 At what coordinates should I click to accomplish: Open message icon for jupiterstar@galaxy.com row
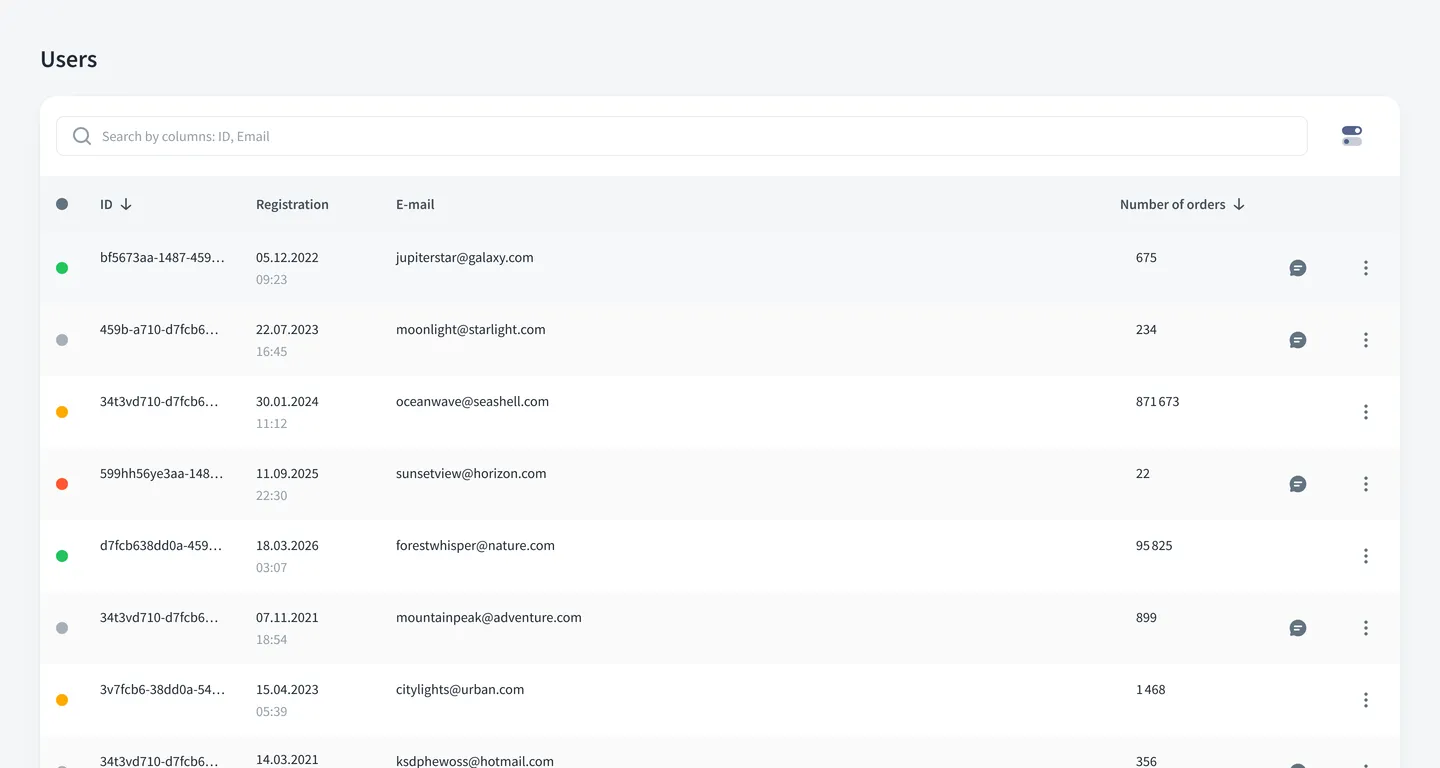pyautogui.click(x=1298, y=268)
